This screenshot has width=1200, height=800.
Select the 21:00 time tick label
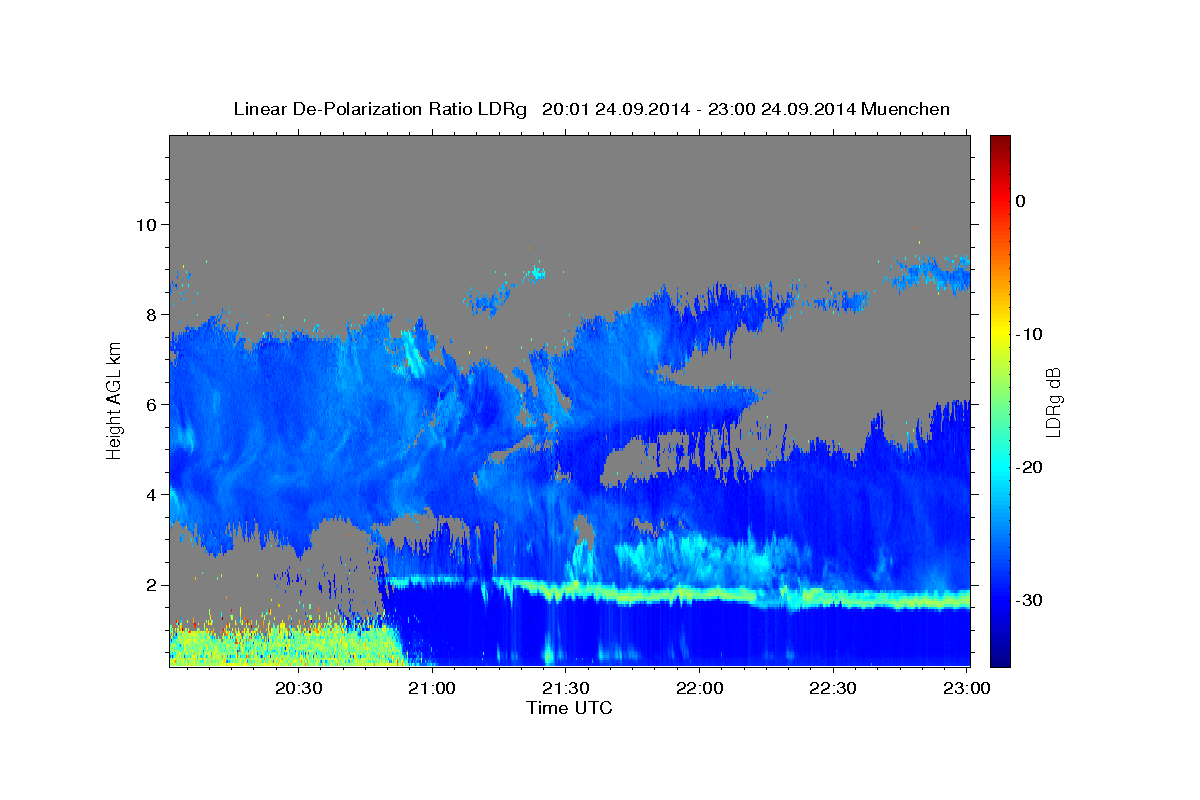pyautogui.click(x=433, y=688)
